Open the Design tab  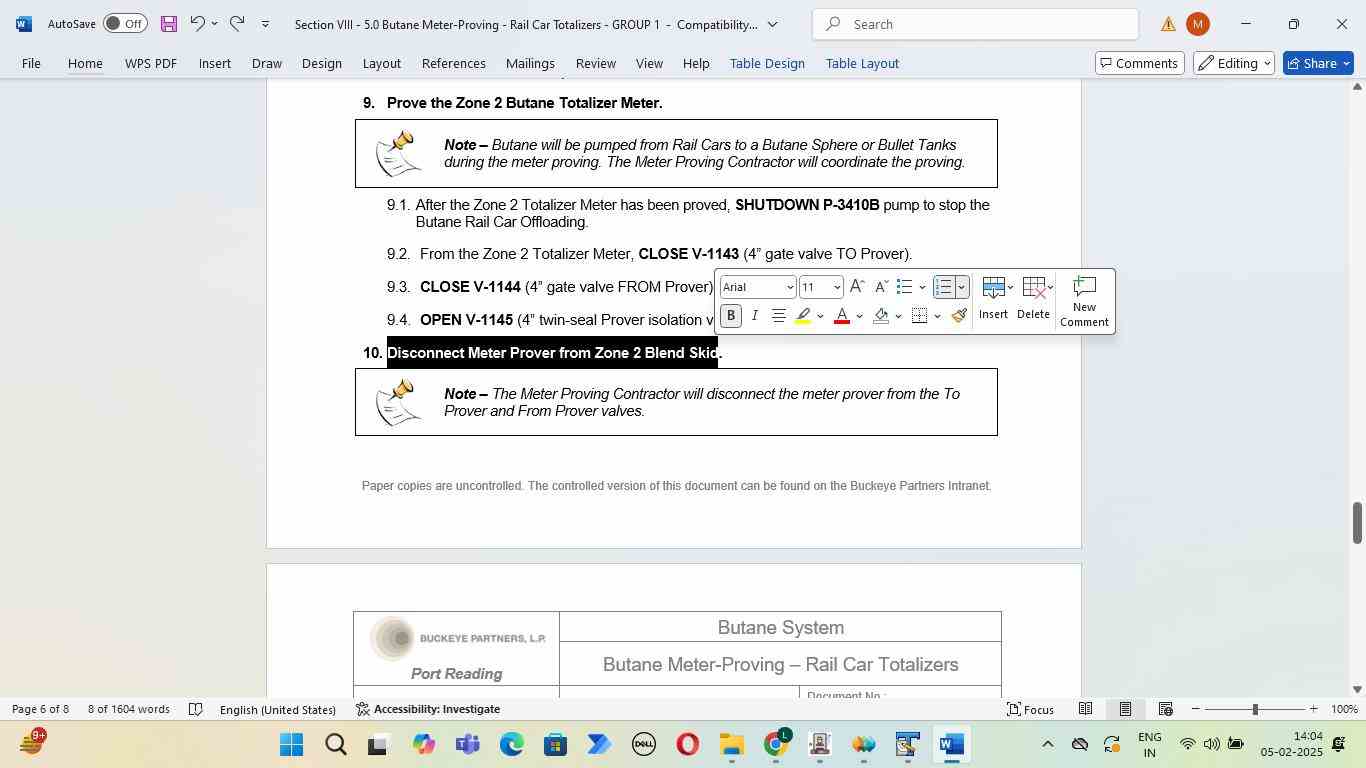click(322, 63)
